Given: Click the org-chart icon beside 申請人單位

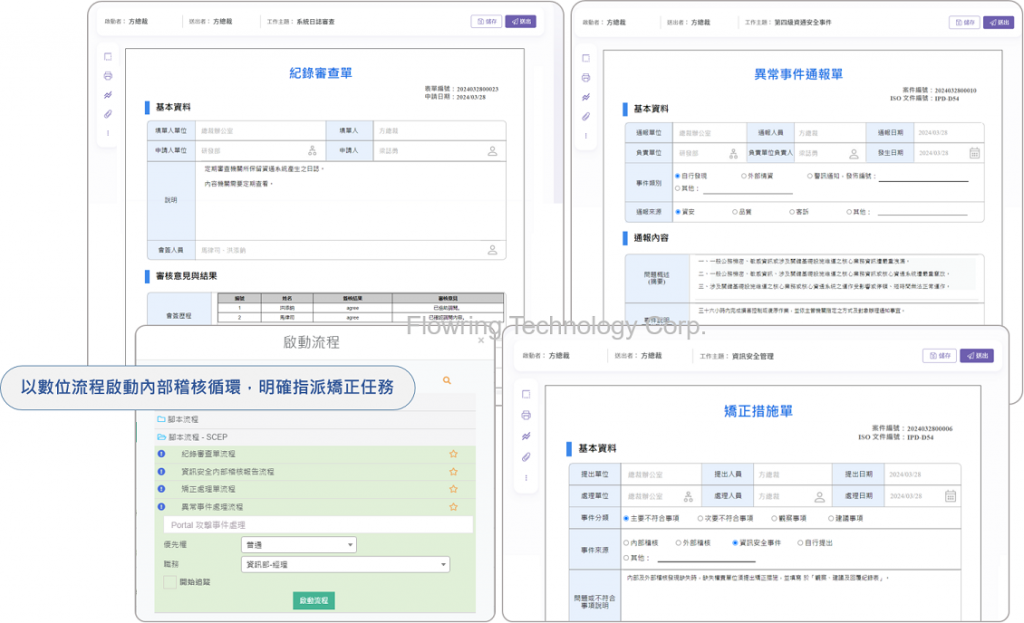Looking at the screenshot, I should [x=312, y=151].
